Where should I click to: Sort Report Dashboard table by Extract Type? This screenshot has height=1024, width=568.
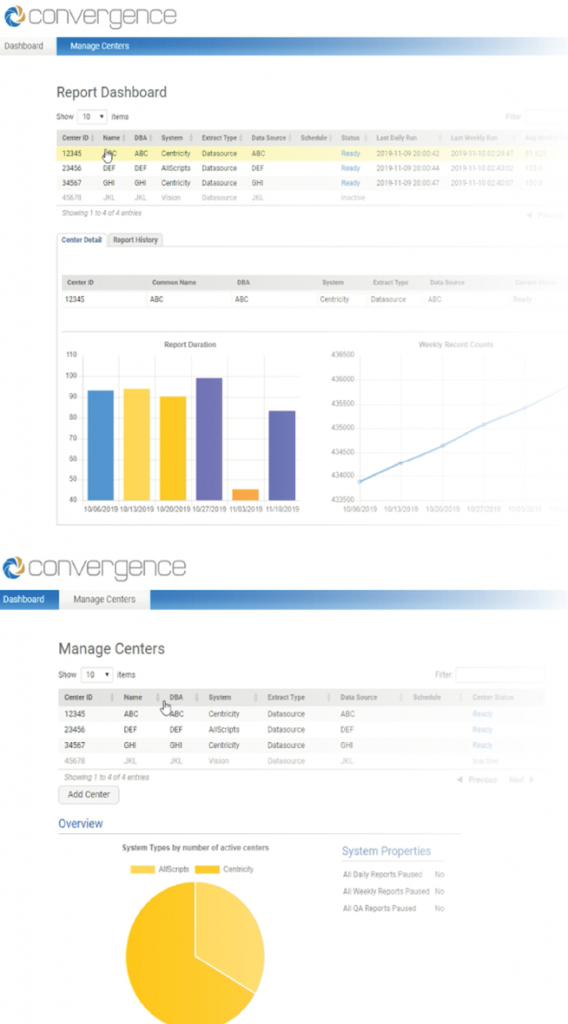(221, 138)
